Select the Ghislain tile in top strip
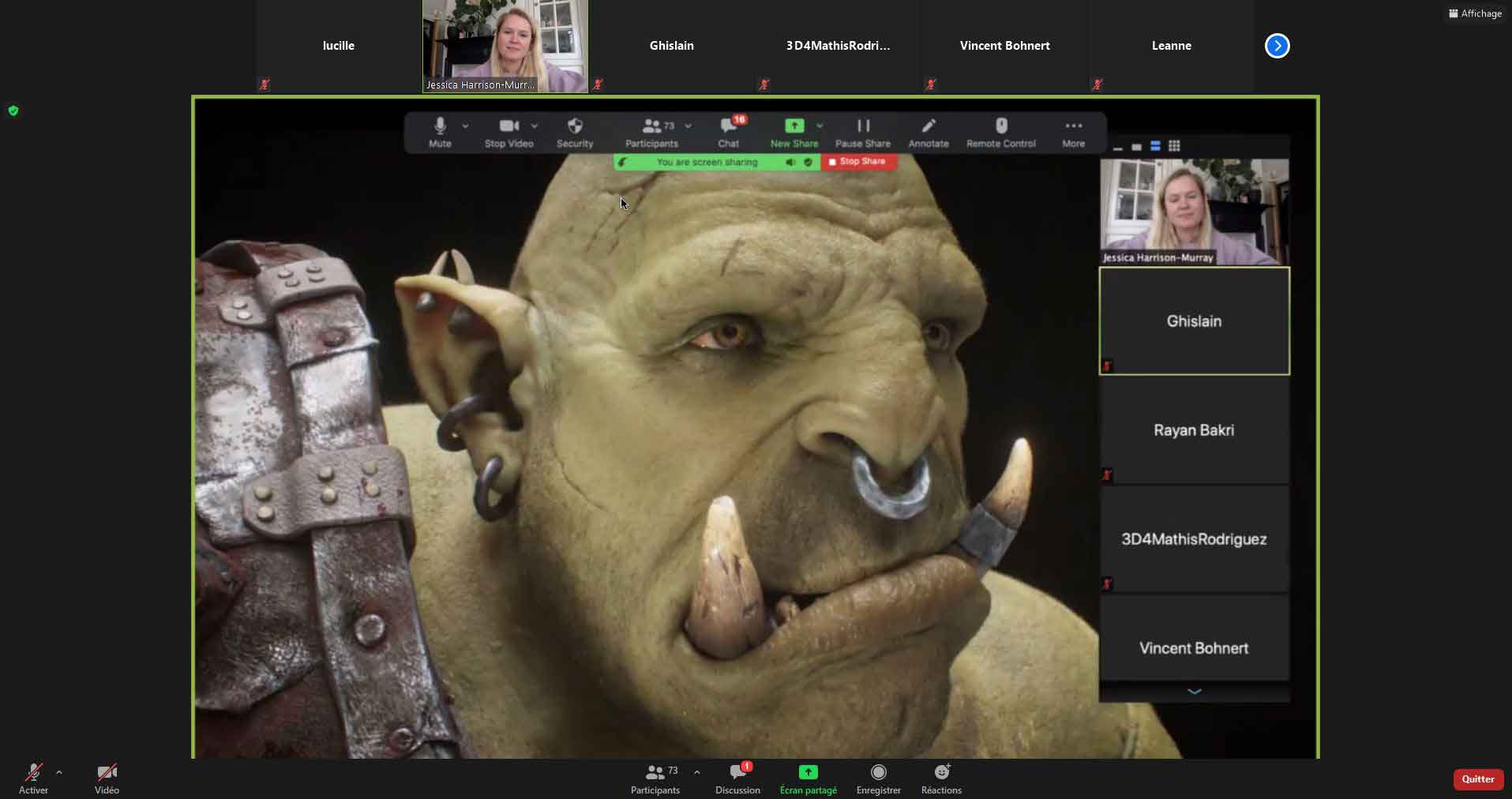The image size is (1512, 799). [672, 46]
